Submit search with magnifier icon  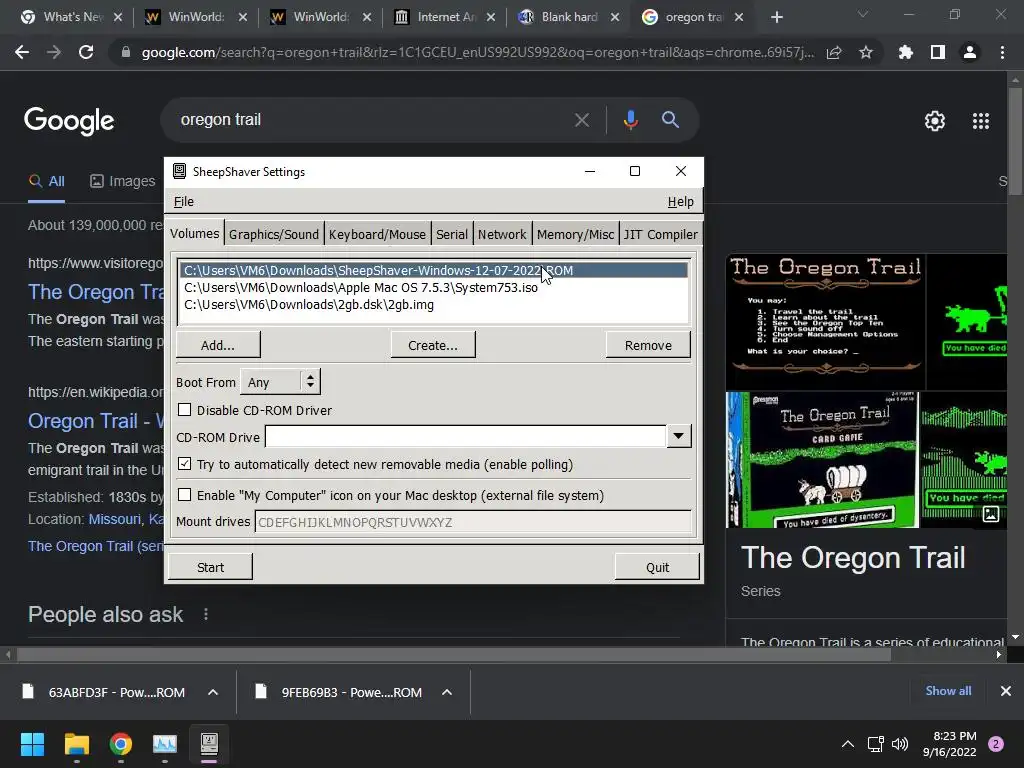pyautogui.click(x=670, y=120)
